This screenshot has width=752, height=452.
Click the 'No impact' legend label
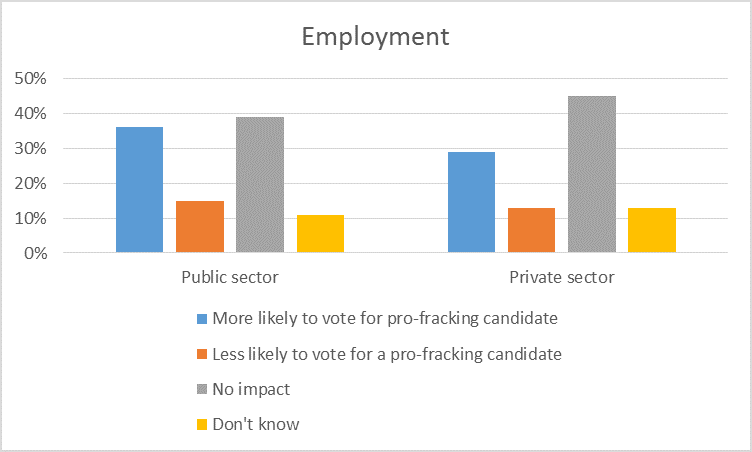252,388
